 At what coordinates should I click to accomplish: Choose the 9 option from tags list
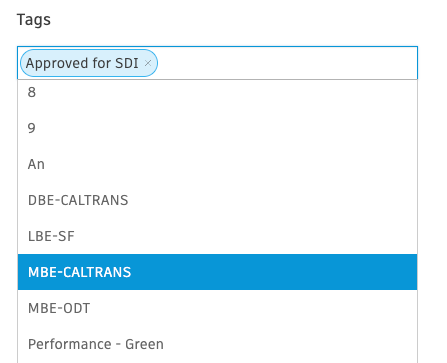pos(217,128)
